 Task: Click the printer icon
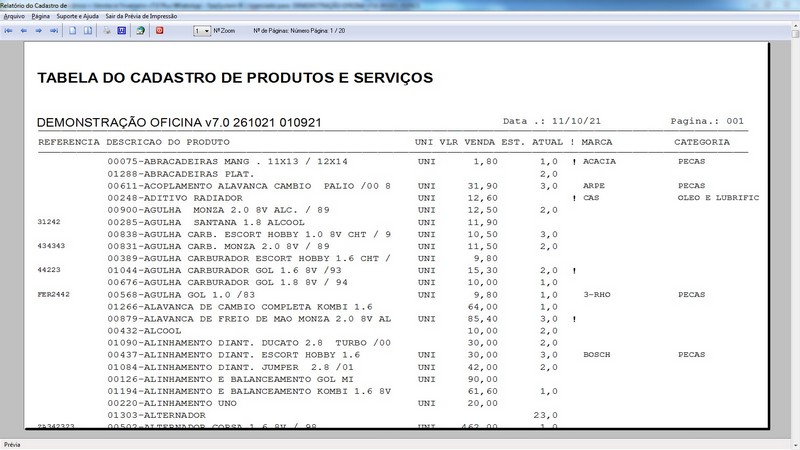[107, 31]
